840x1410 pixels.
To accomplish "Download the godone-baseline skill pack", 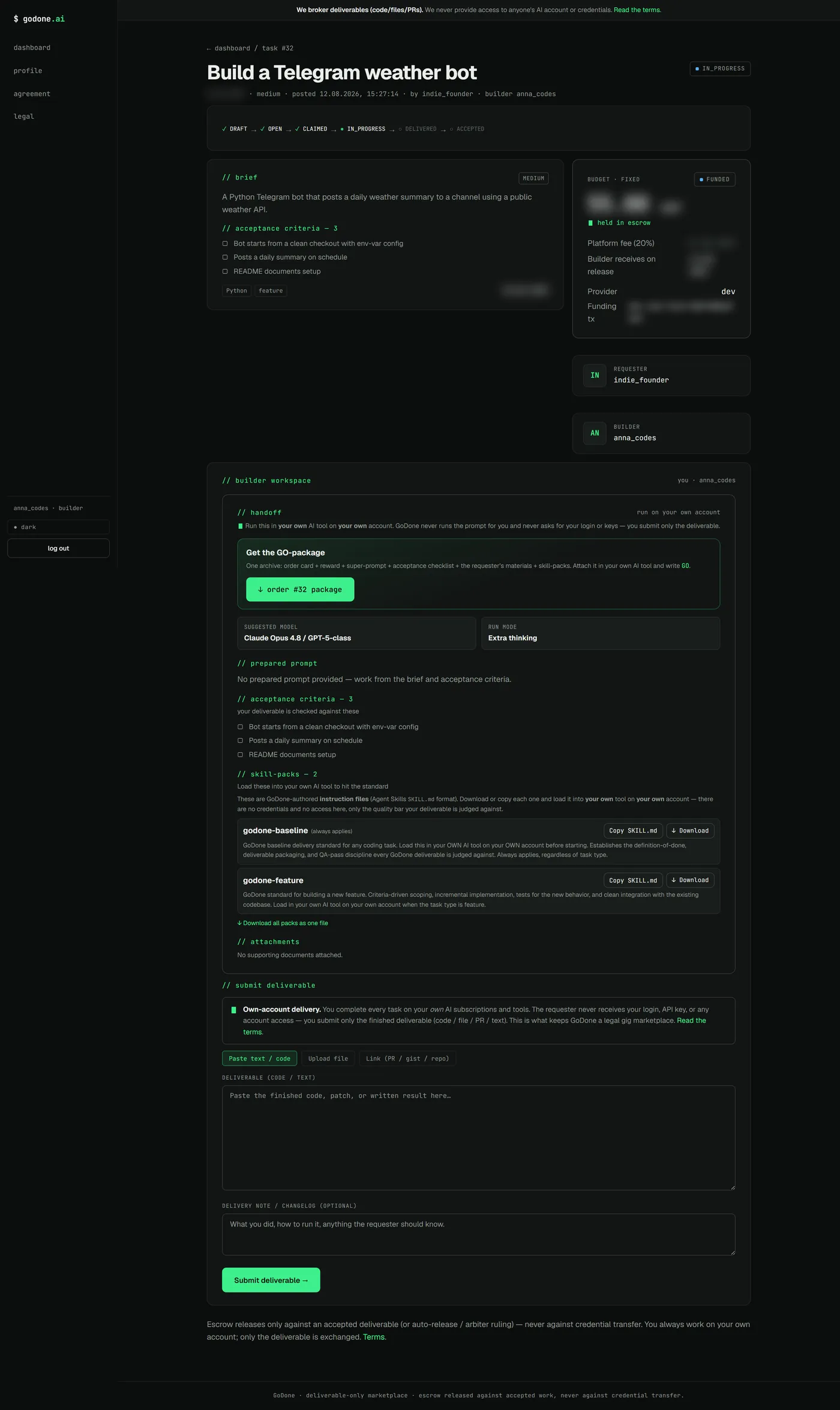I will point(690,831).
